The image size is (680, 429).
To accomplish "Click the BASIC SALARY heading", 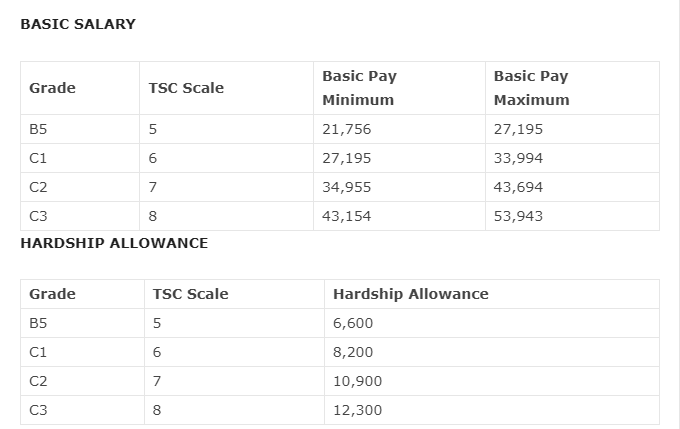I will 78,24.
